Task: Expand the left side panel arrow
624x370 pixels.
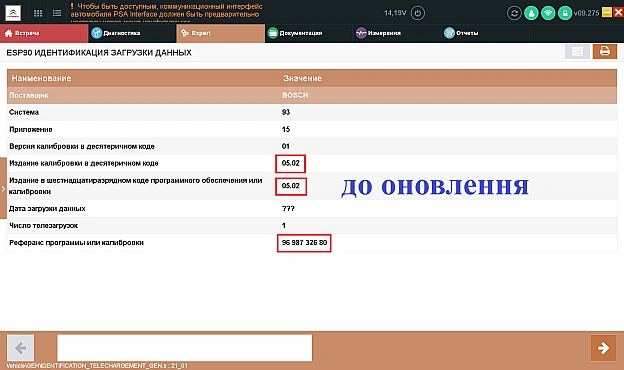Action: (3, 189)
